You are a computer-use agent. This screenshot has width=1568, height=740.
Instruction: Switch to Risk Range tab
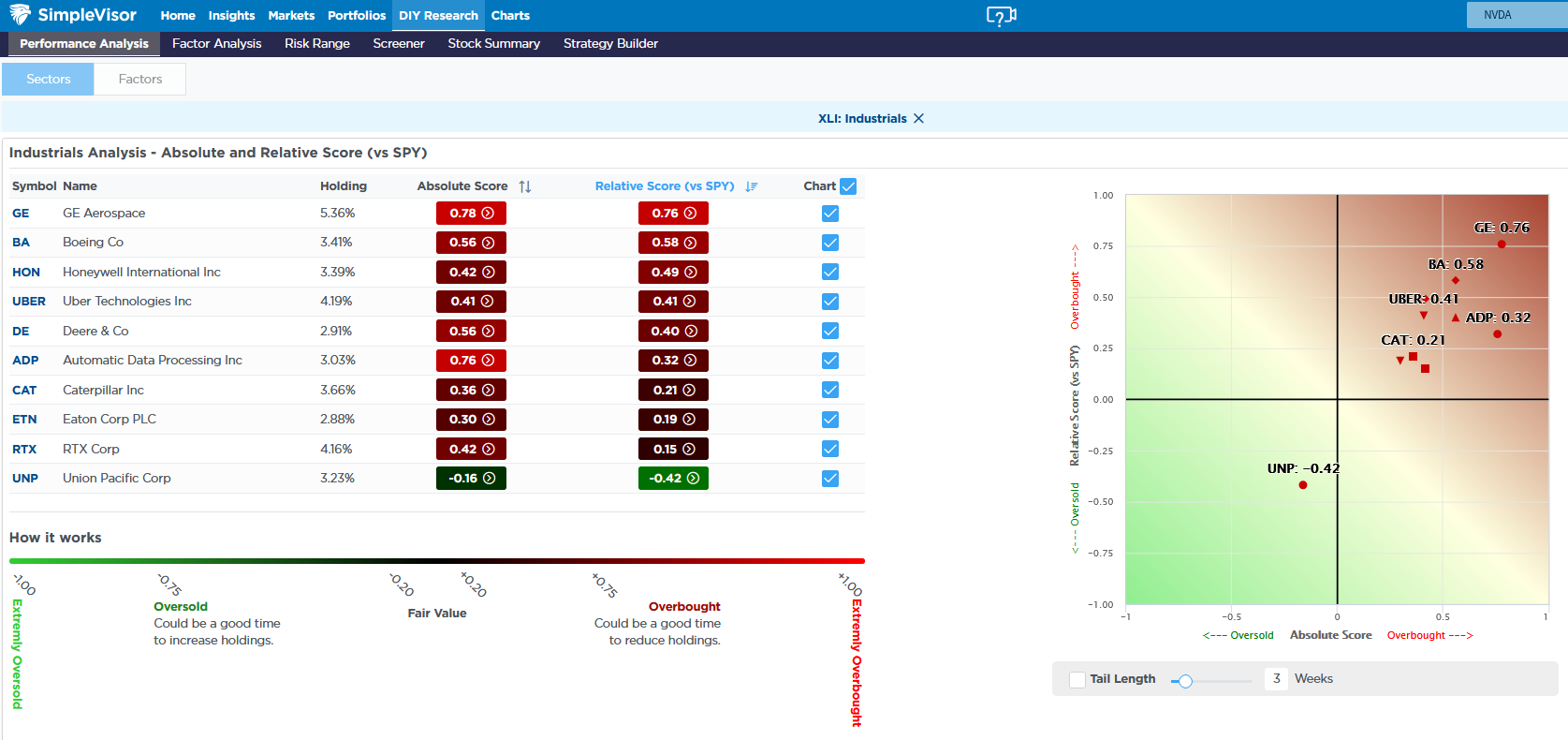pos(317,44)
